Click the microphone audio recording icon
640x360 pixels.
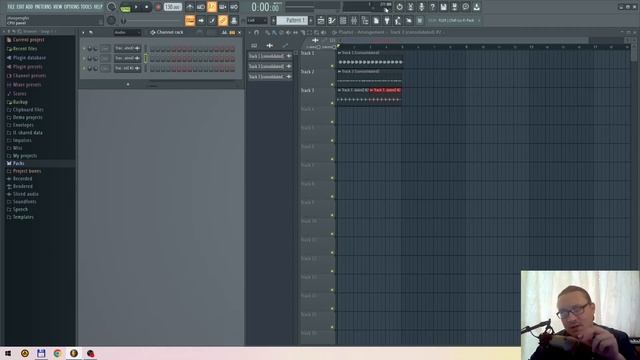click(x=422, y=7)
